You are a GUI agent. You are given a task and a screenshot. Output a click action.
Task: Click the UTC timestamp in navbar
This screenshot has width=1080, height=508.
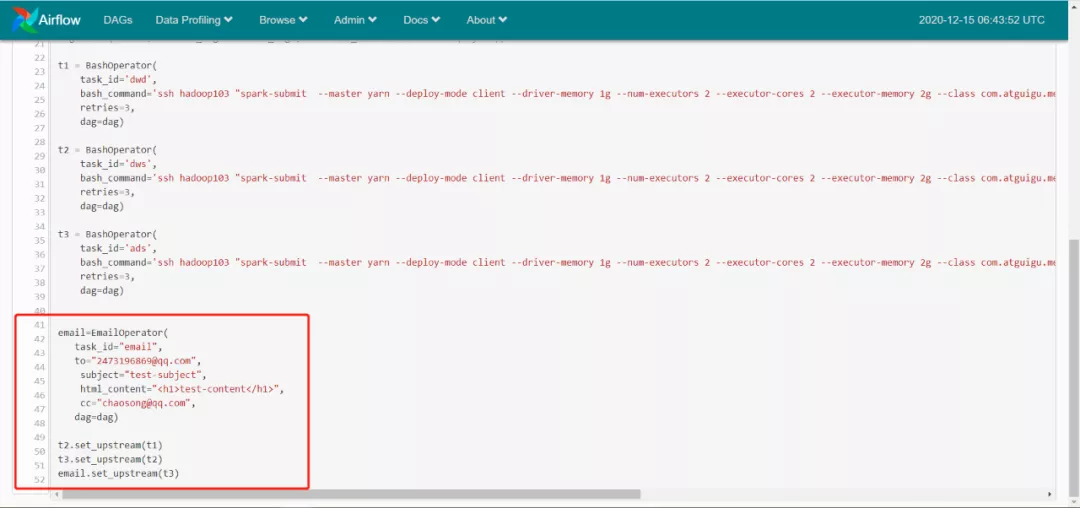point(982,20)
